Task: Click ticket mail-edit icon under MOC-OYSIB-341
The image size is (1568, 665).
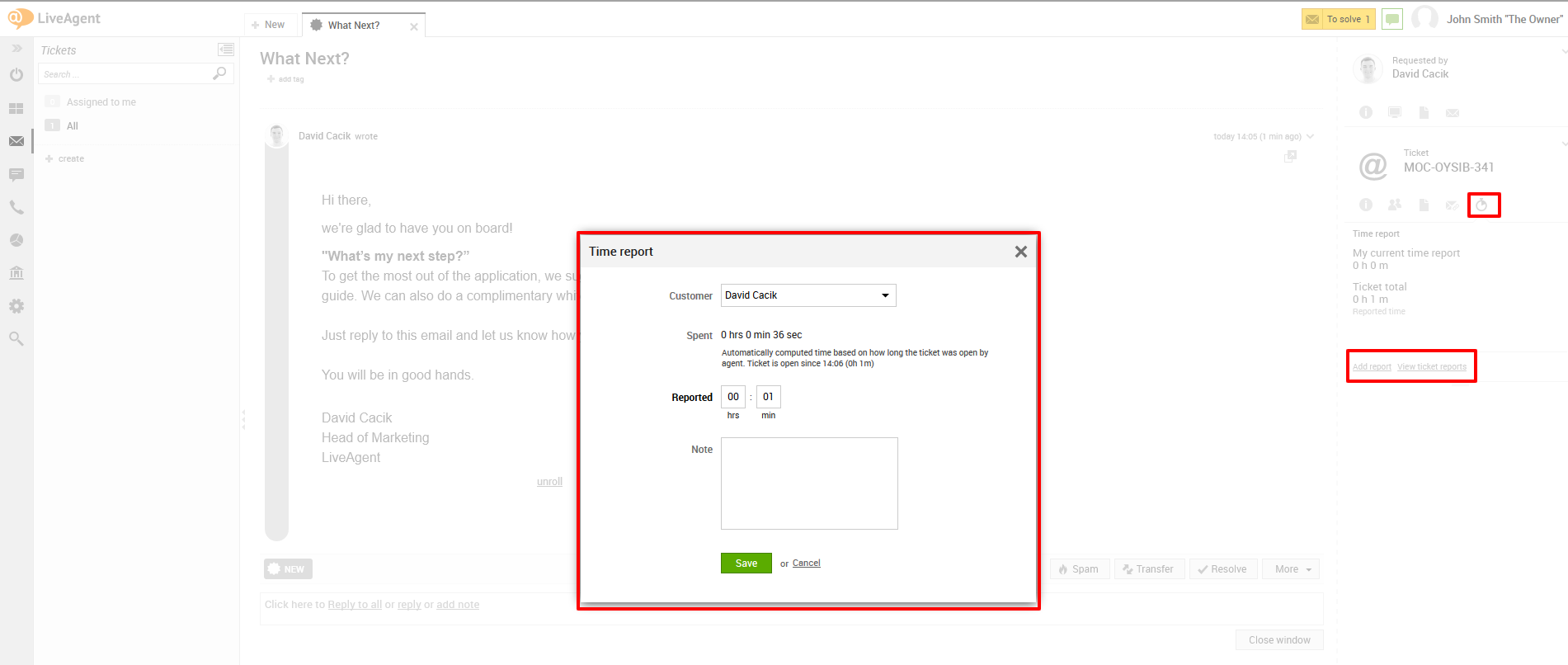Action: click(1453, 205)
